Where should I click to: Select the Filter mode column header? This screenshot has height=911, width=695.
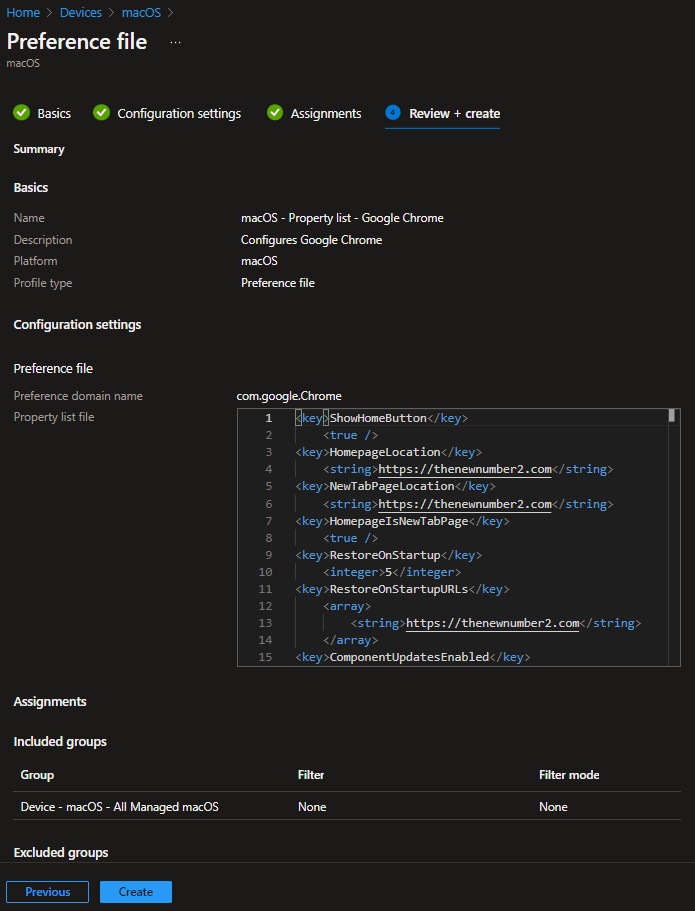569,775
